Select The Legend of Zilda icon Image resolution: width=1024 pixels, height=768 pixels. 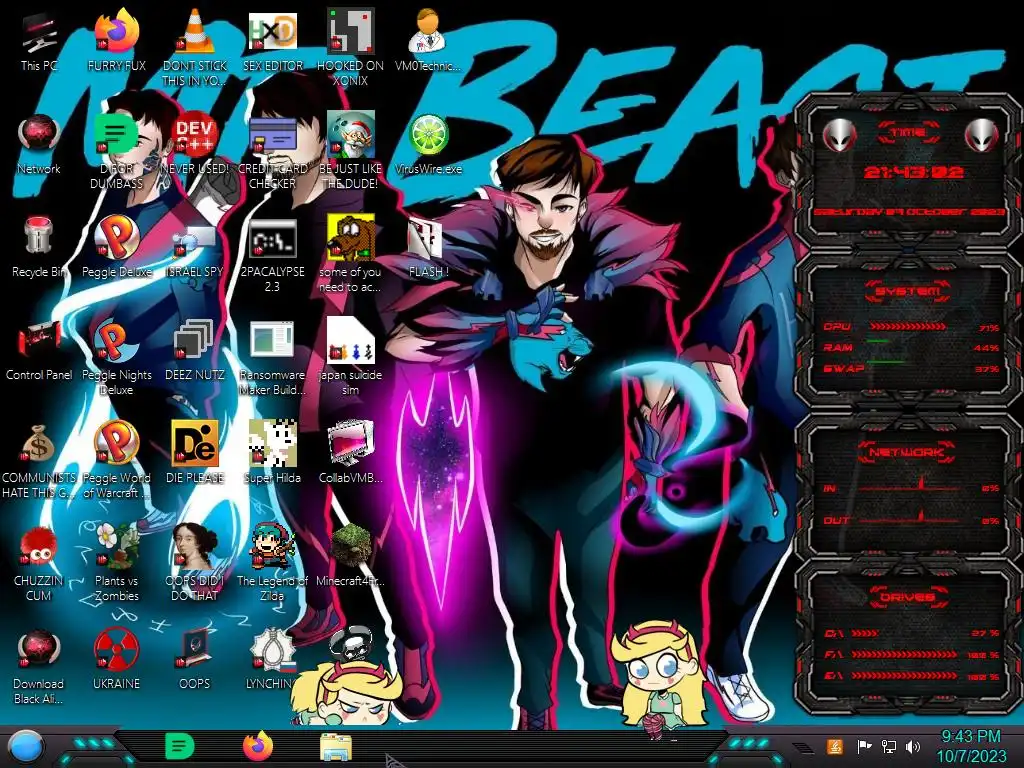point(273,563)
